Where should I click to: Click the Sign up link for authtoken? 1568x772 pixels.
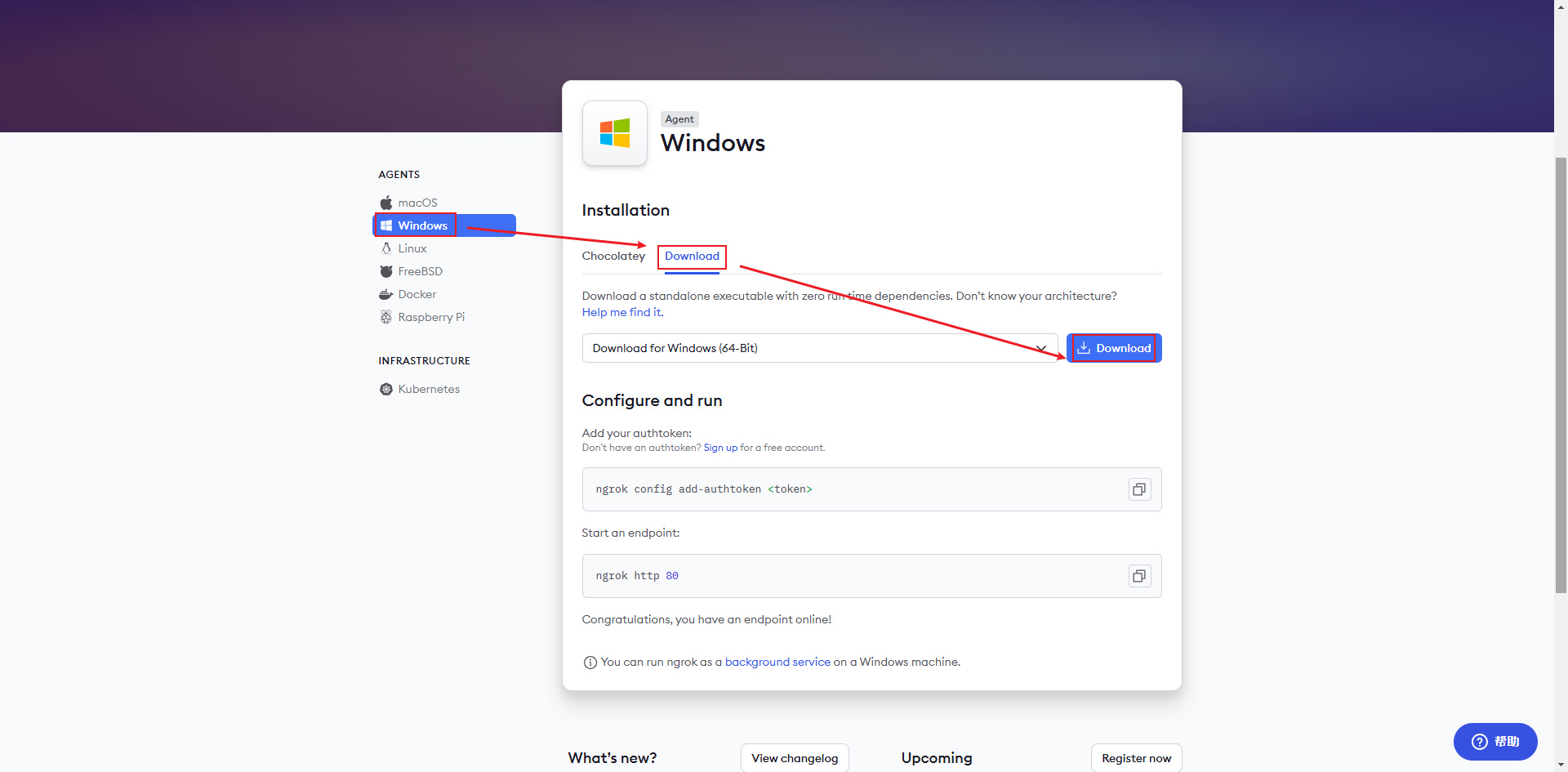point(720,448)
